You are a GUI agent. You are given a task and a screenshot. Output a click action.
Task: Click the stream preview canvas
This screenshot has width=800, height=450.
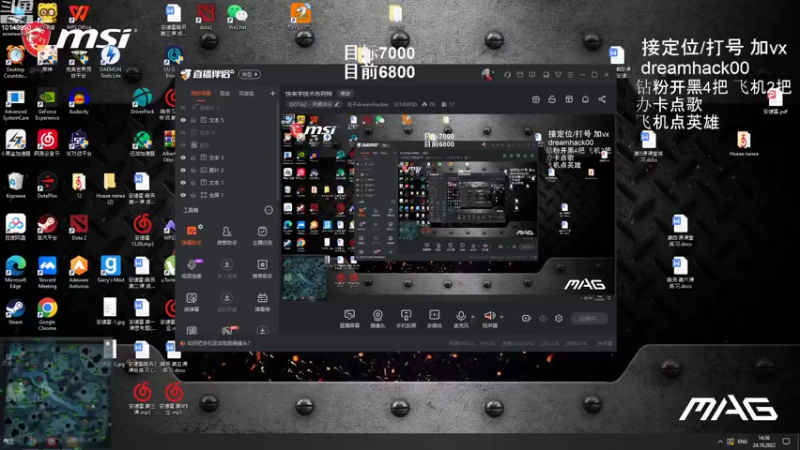tap(447, 208)
